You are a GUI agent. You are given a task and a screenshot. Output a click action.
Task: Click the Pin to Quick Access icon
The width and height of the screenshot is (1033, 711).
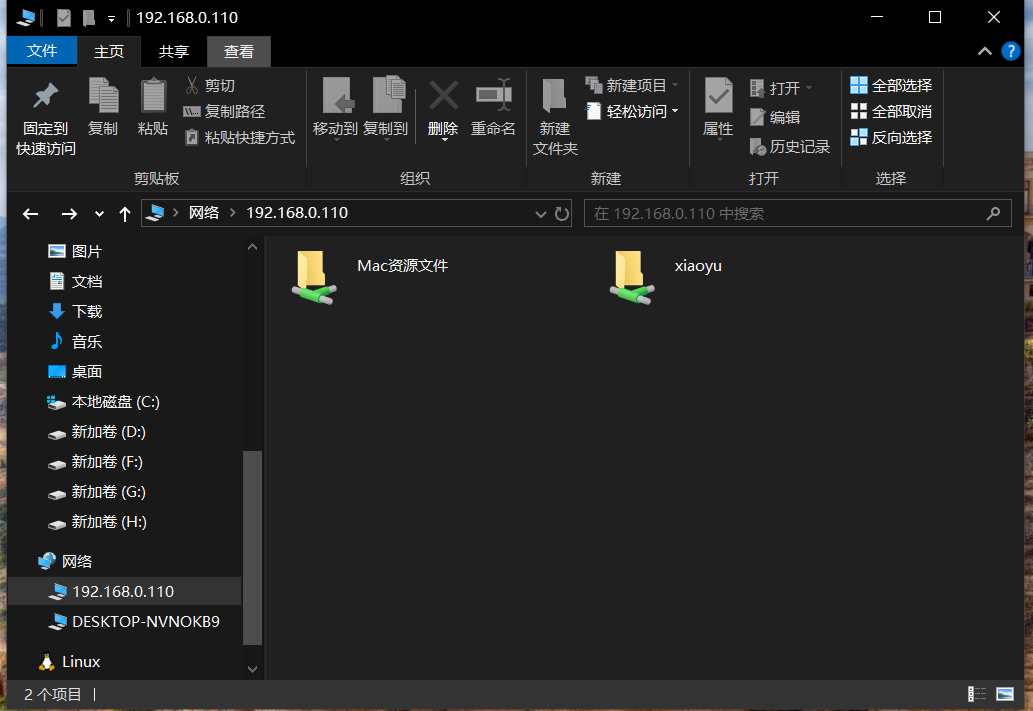45,98
